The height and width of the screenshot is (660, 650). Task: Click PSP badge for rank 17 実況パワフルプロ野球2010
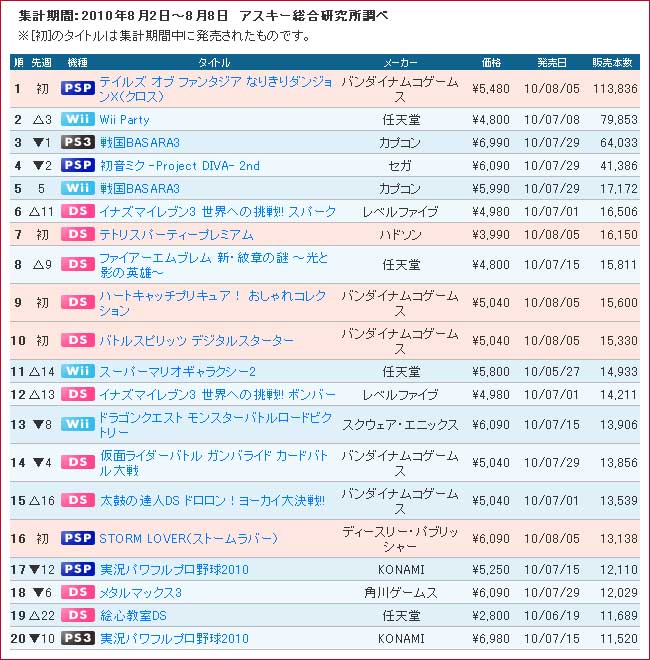[78, 569]
